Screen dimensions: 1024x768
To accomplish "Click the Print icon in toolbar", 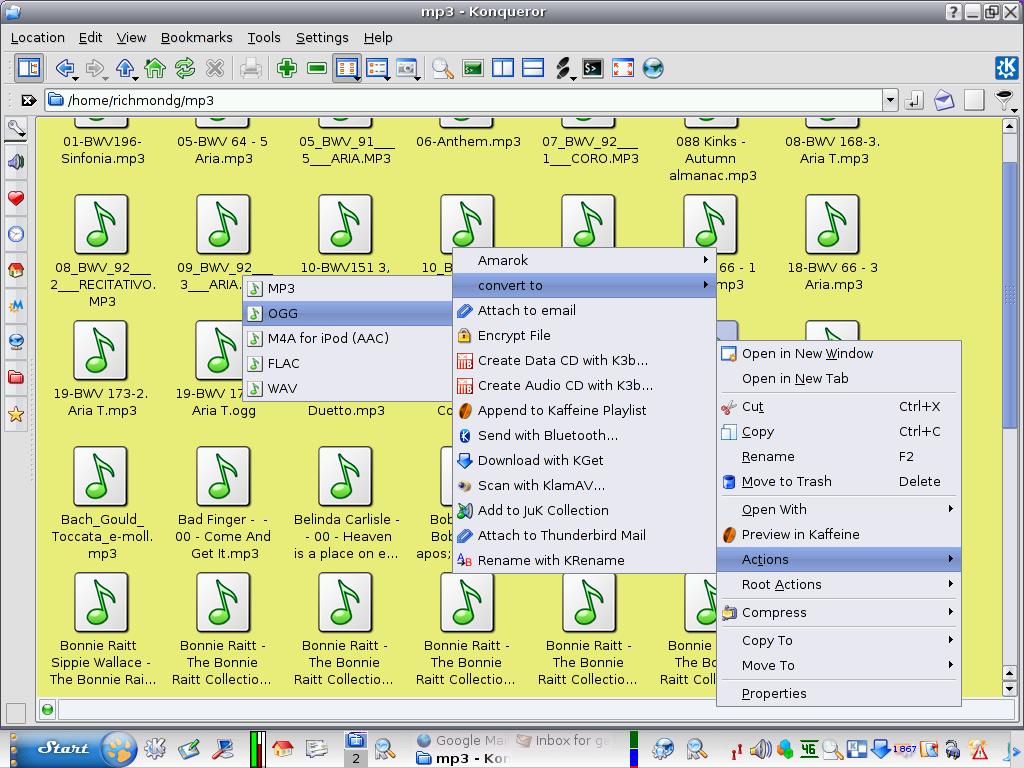I will tap(251, 68).
